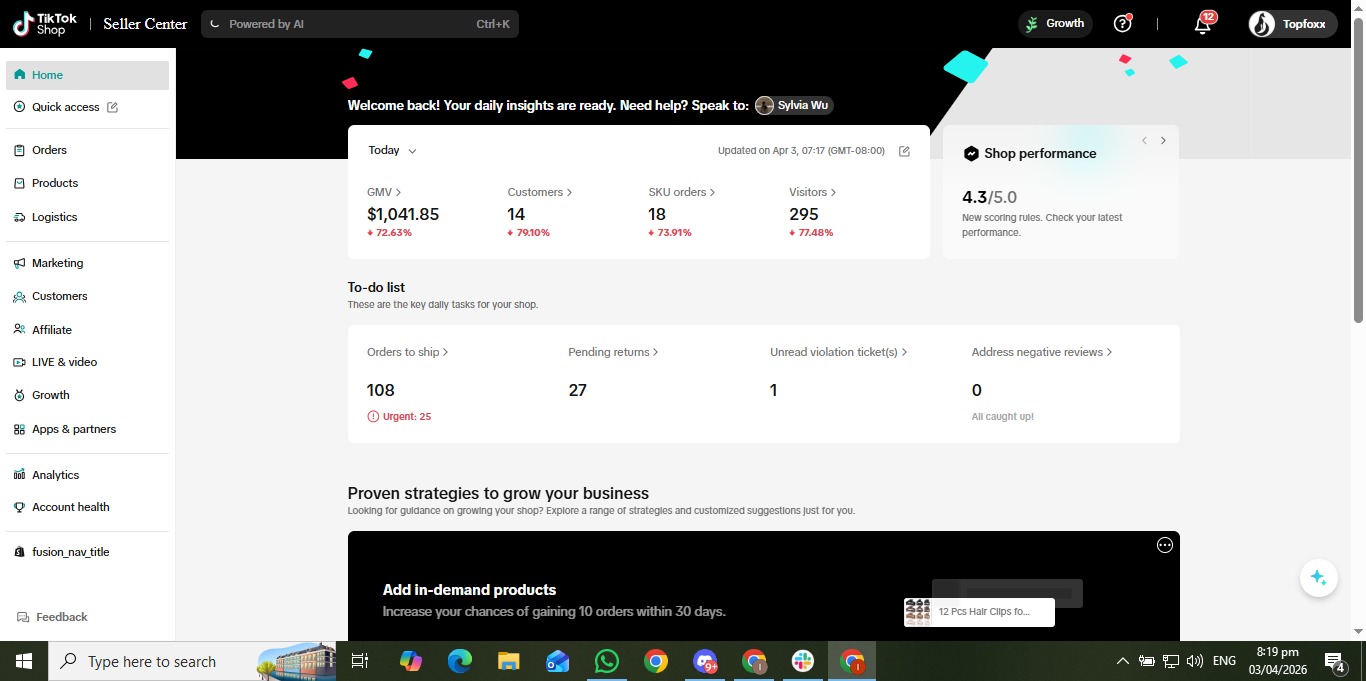Click the edit icon beside update time
The height and width of the screenshot is (681, 1366).
click(x=904, y=151)
